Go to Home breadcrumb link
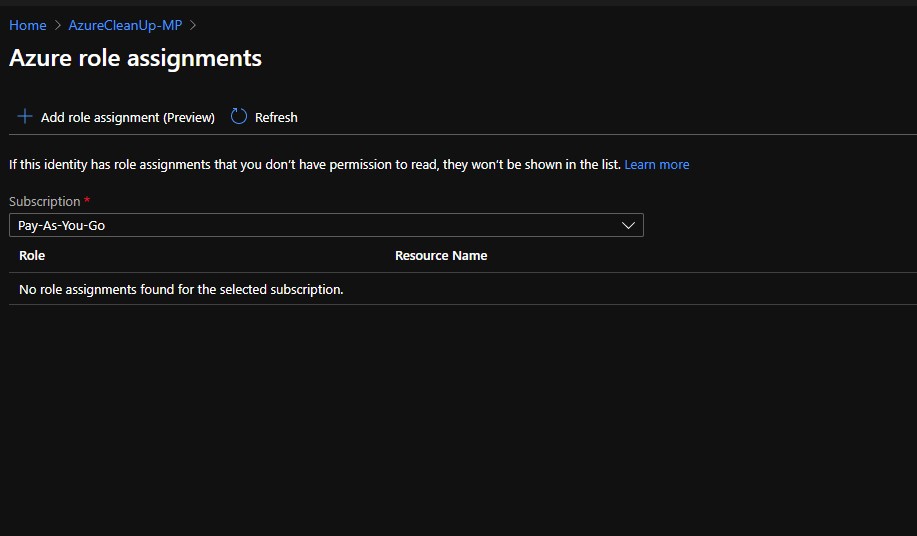Screen dimensions: 917x536 (27, 25)
